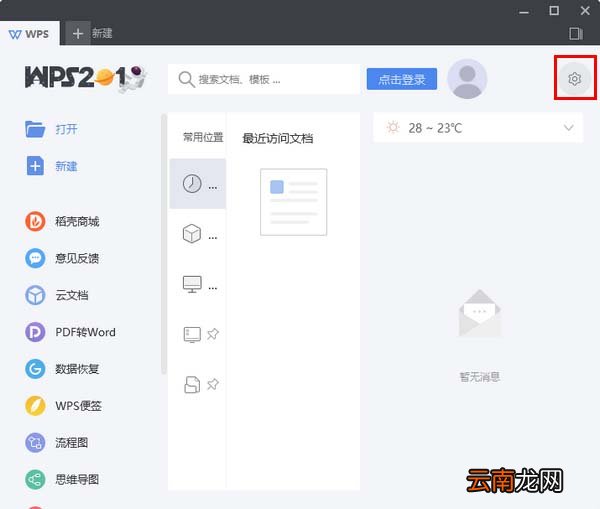Screen dimensions: 600x509
Task: Open the 打开 folder icon
Action: point(35,129)
